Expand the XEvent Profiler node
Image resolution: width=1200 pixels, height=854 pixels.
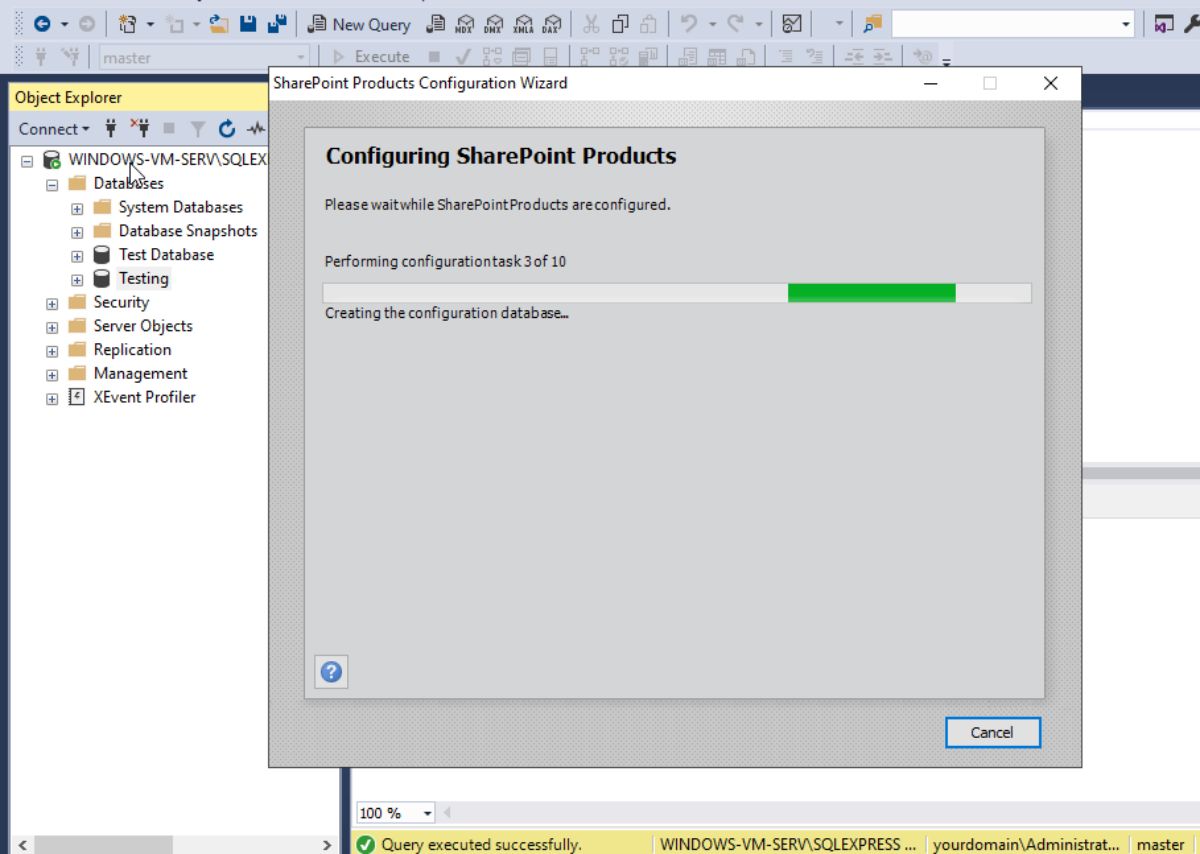tap(52, 398)
